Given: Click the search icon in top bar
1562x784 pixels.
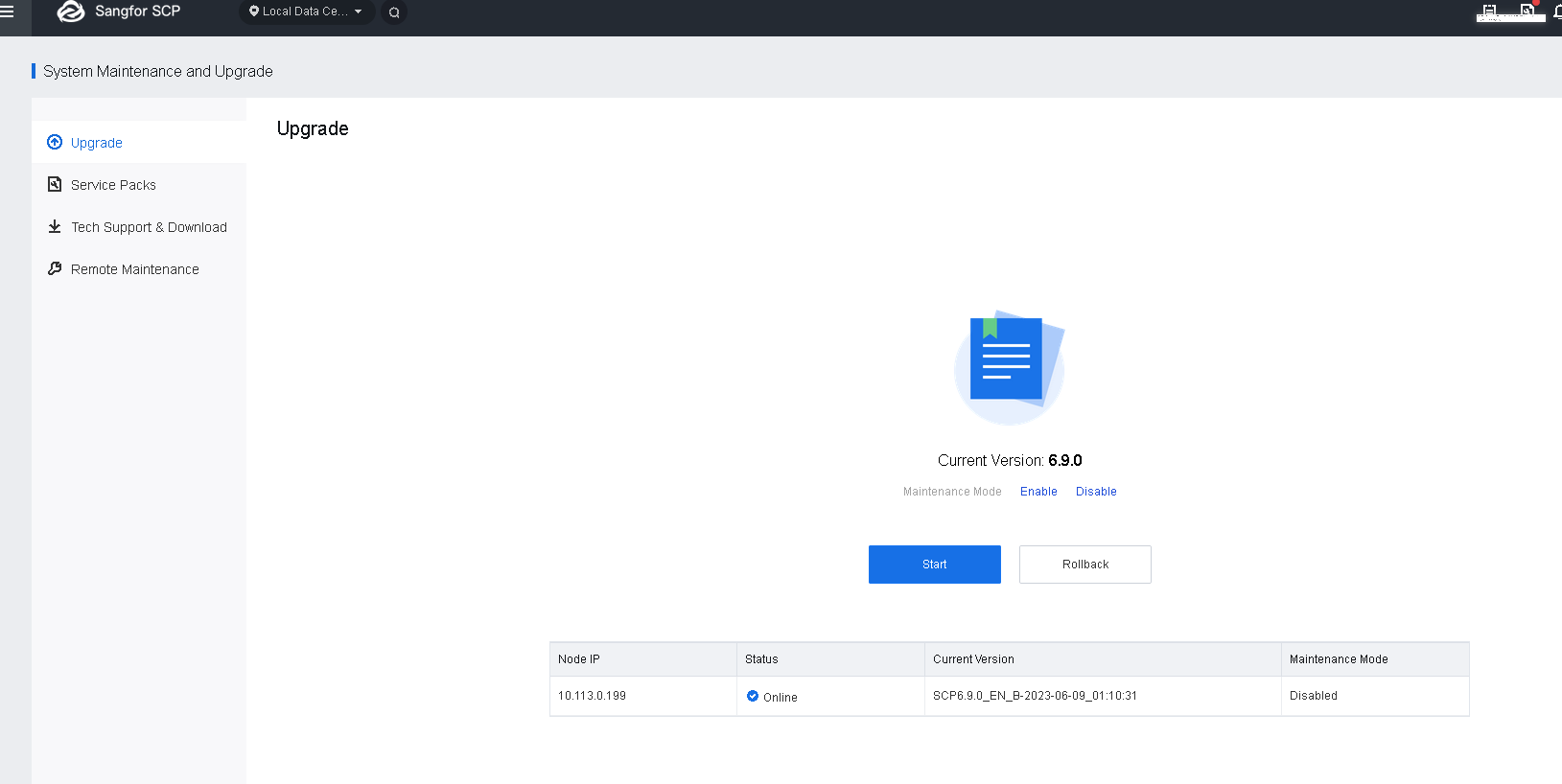Looking at the screenshot, I should pyautogui.click(x=394, y=12).
